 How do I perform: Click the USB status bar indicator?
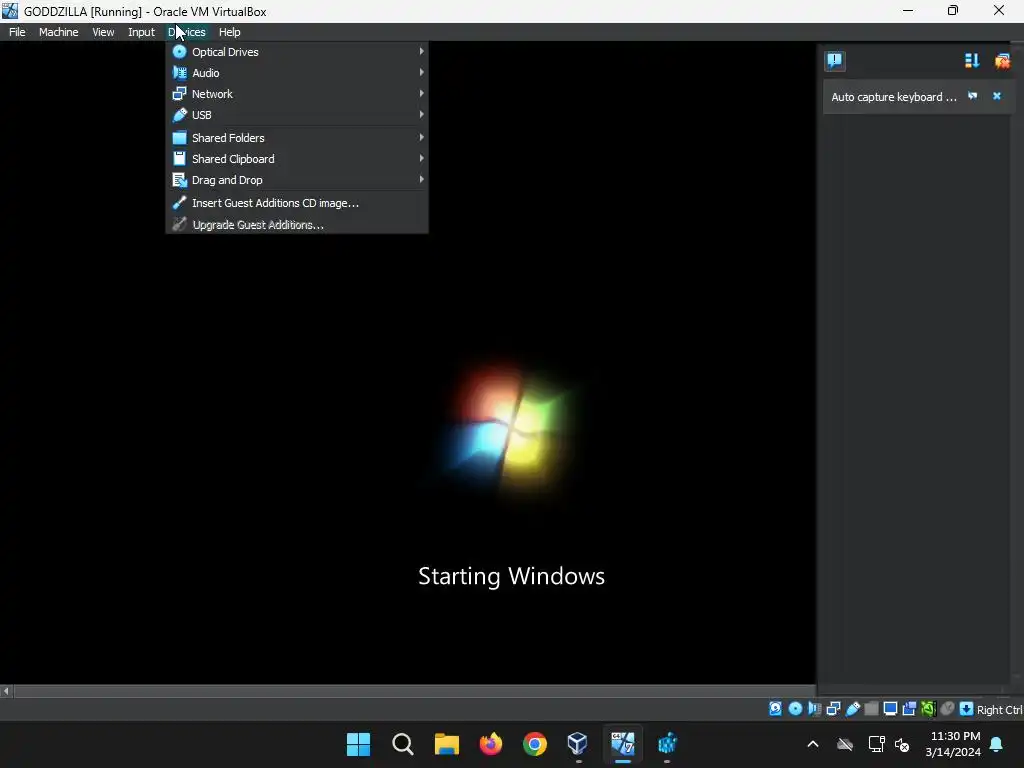[852, 709]
